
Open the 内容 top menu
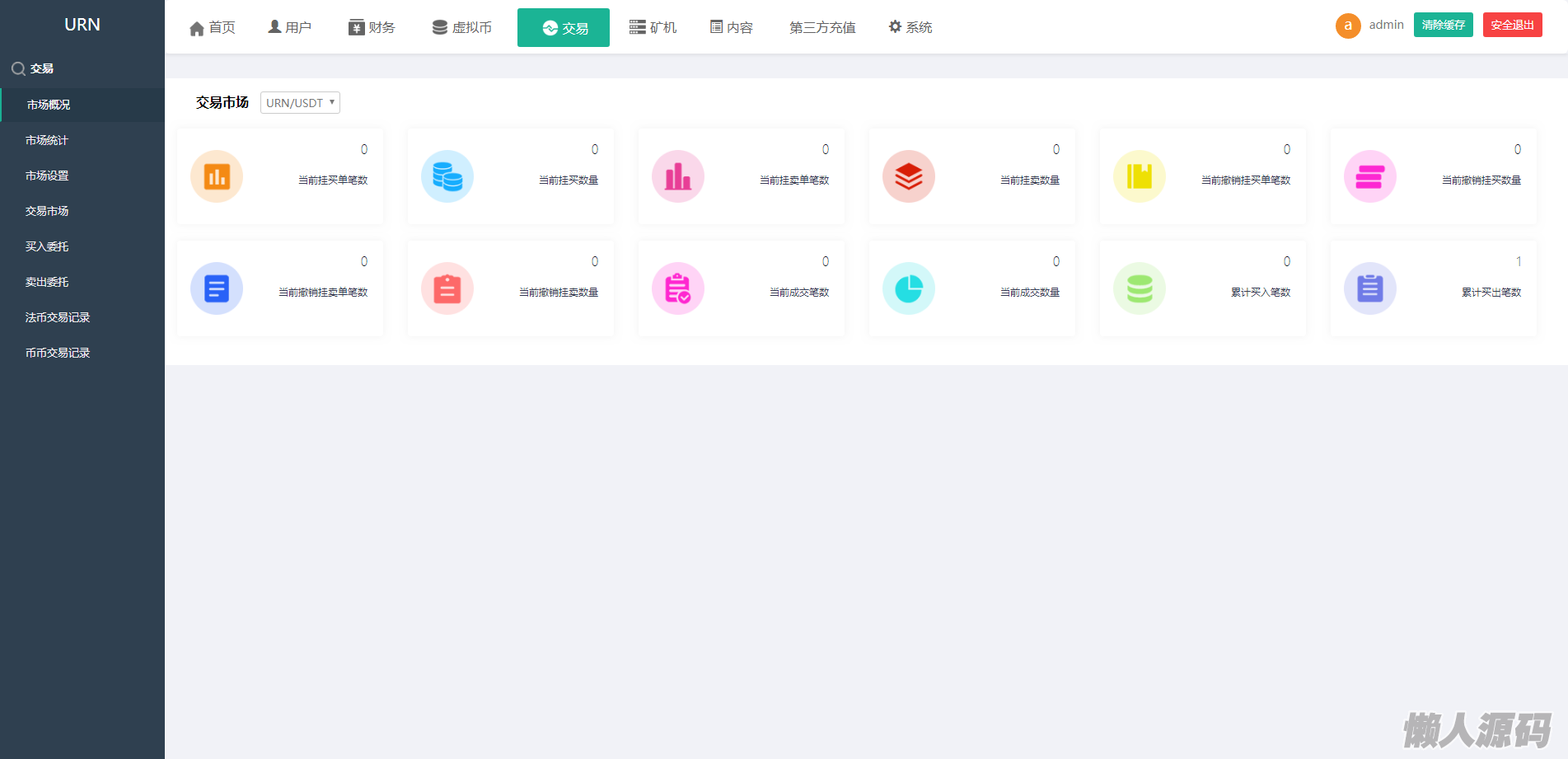point(732,28)
